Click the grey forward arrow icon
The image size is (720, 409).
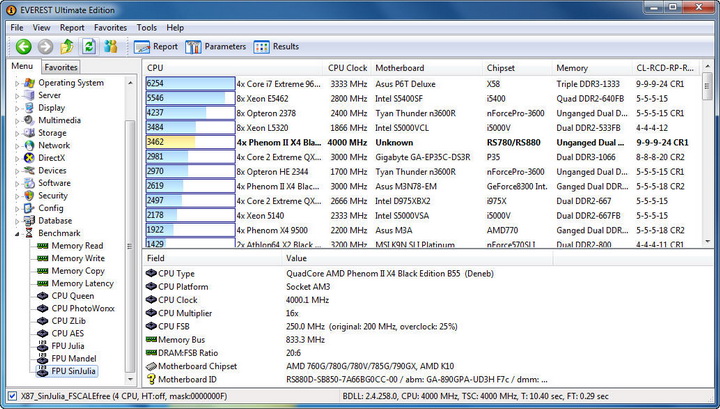pyautogui.click(x=45, y=46)
